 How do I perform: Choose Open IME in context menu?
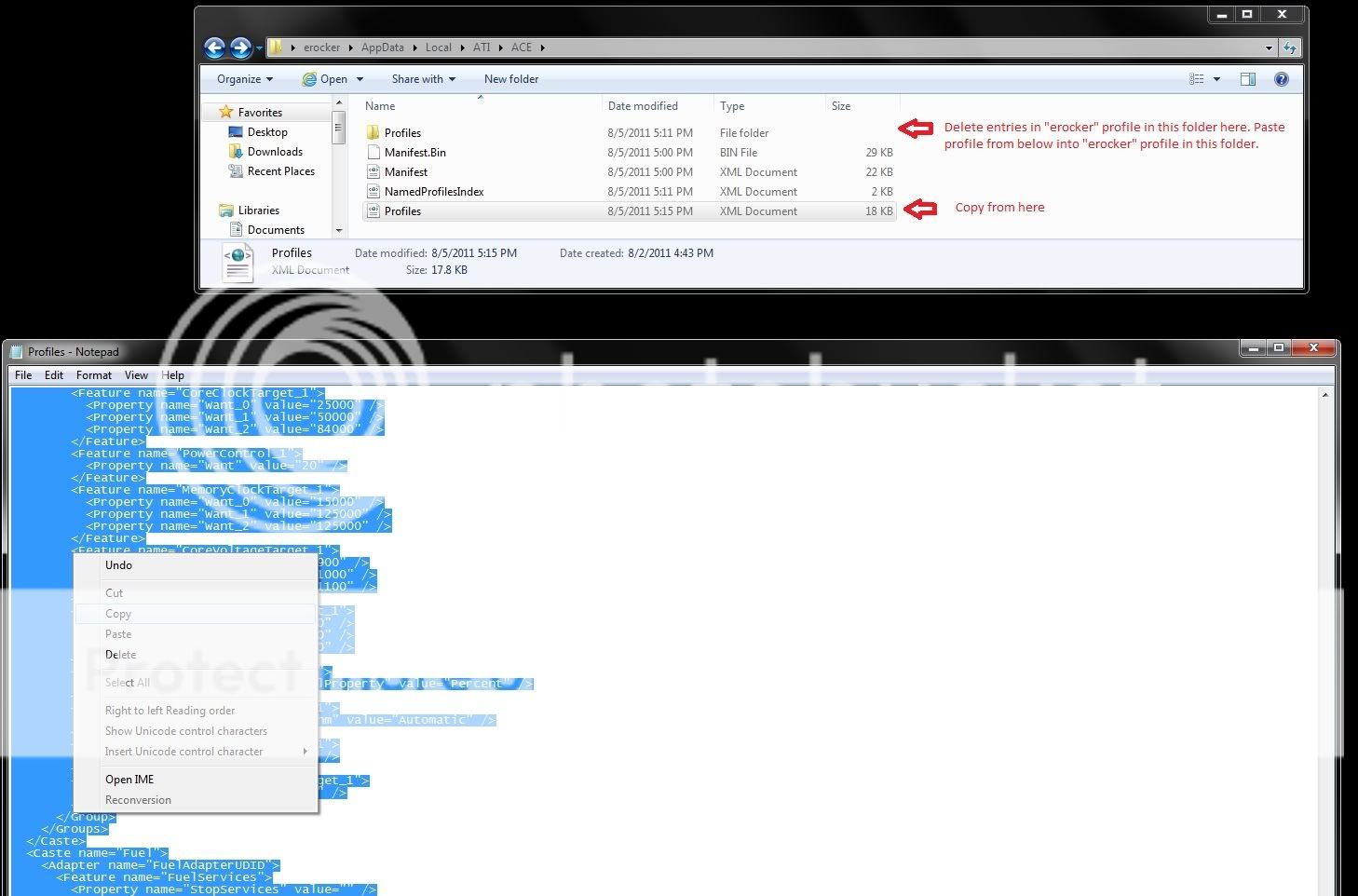click(x=195, y=780)
